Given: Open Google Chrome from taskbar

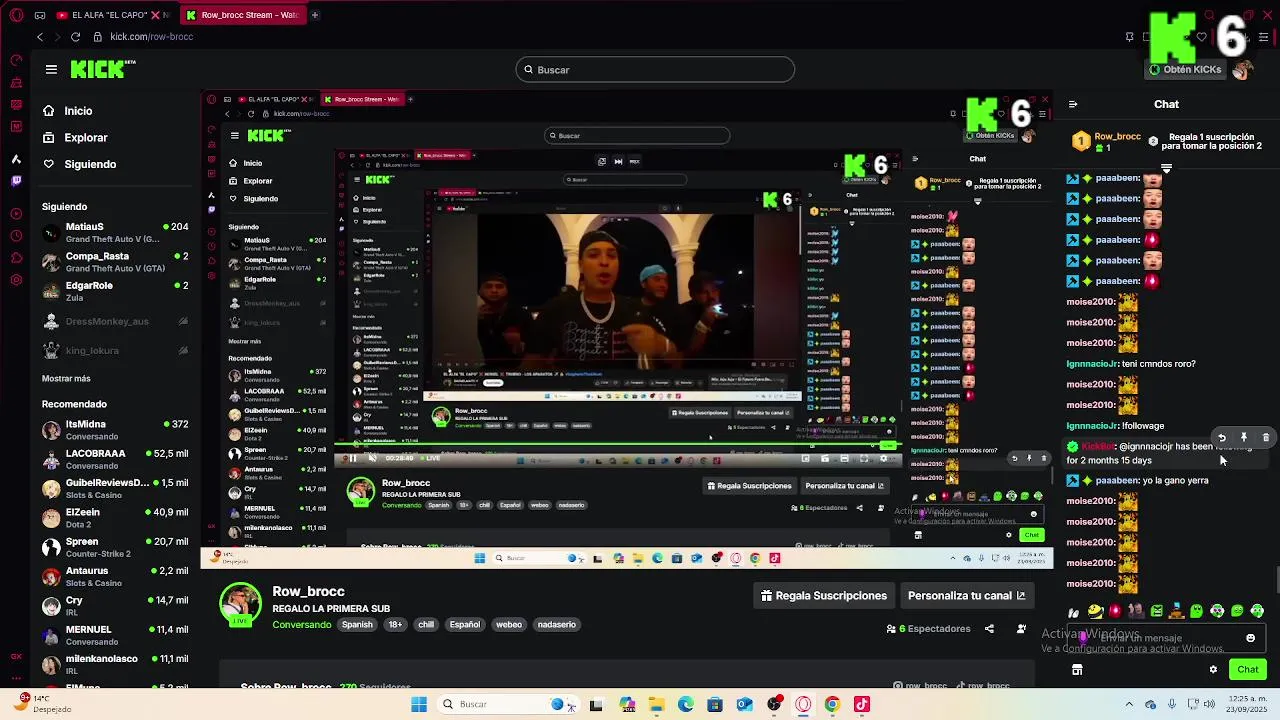Looking at the screenshot, I should click(832, 704).
